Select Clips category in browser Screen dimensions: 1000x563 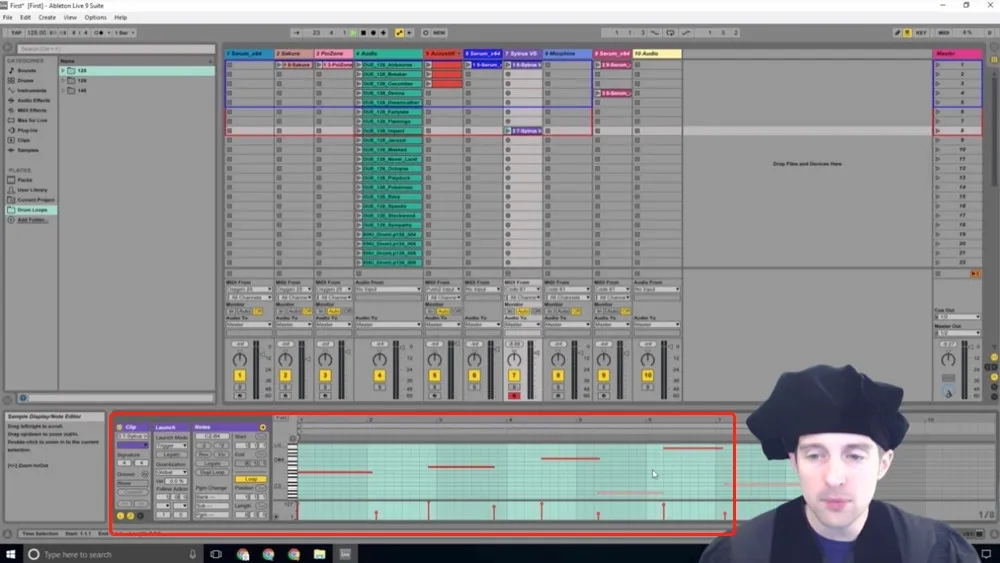(24, 140)
